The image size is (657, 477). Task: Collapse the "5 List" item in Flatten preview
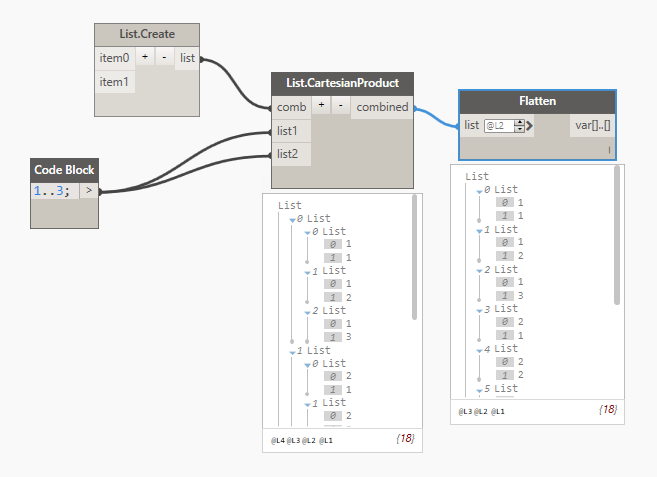[476, 388]
